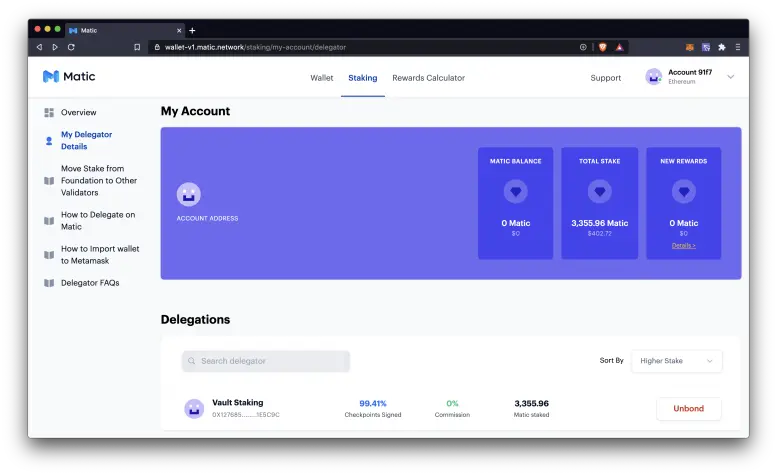
Task: Click the Account Address label
Action: pos(208,218)
